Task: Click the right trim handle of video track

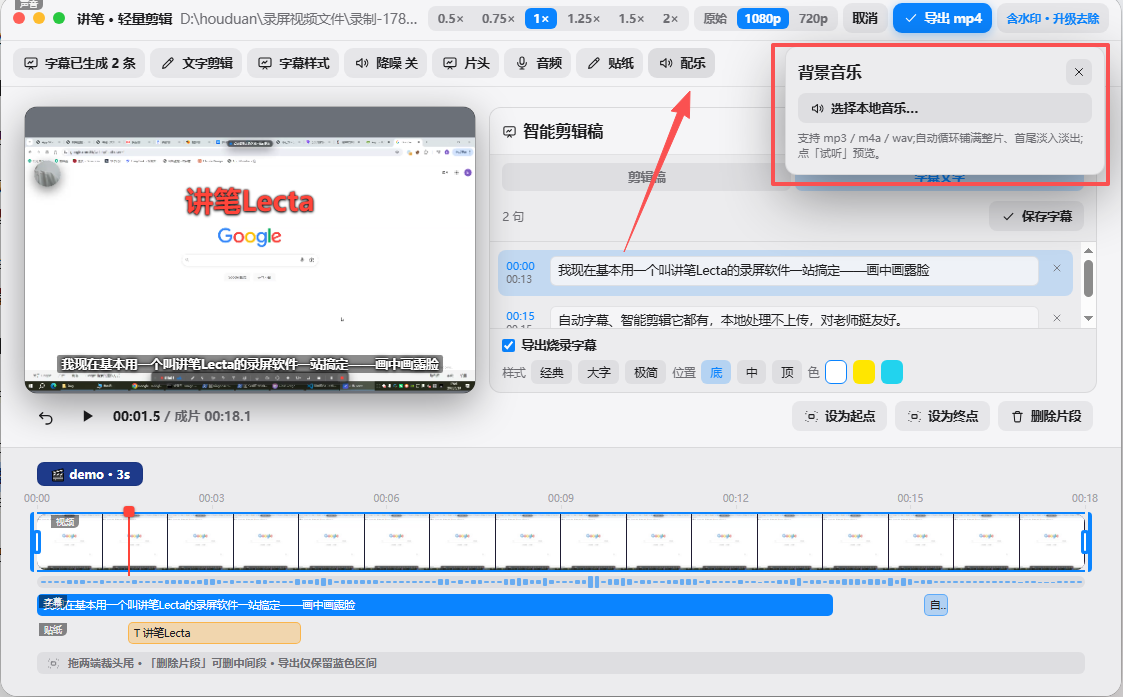Action: [1086, 542]
